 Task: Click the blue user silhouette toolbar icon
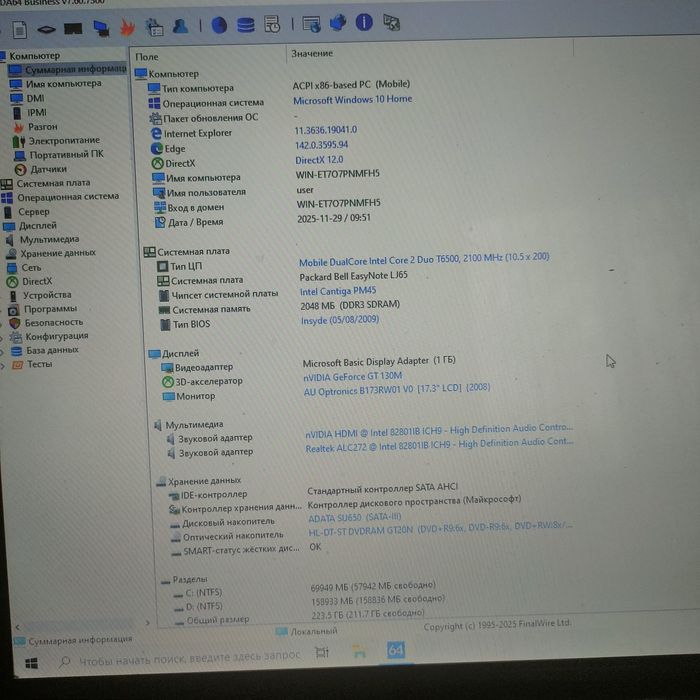pyautogui.click(x=180, y=26)
